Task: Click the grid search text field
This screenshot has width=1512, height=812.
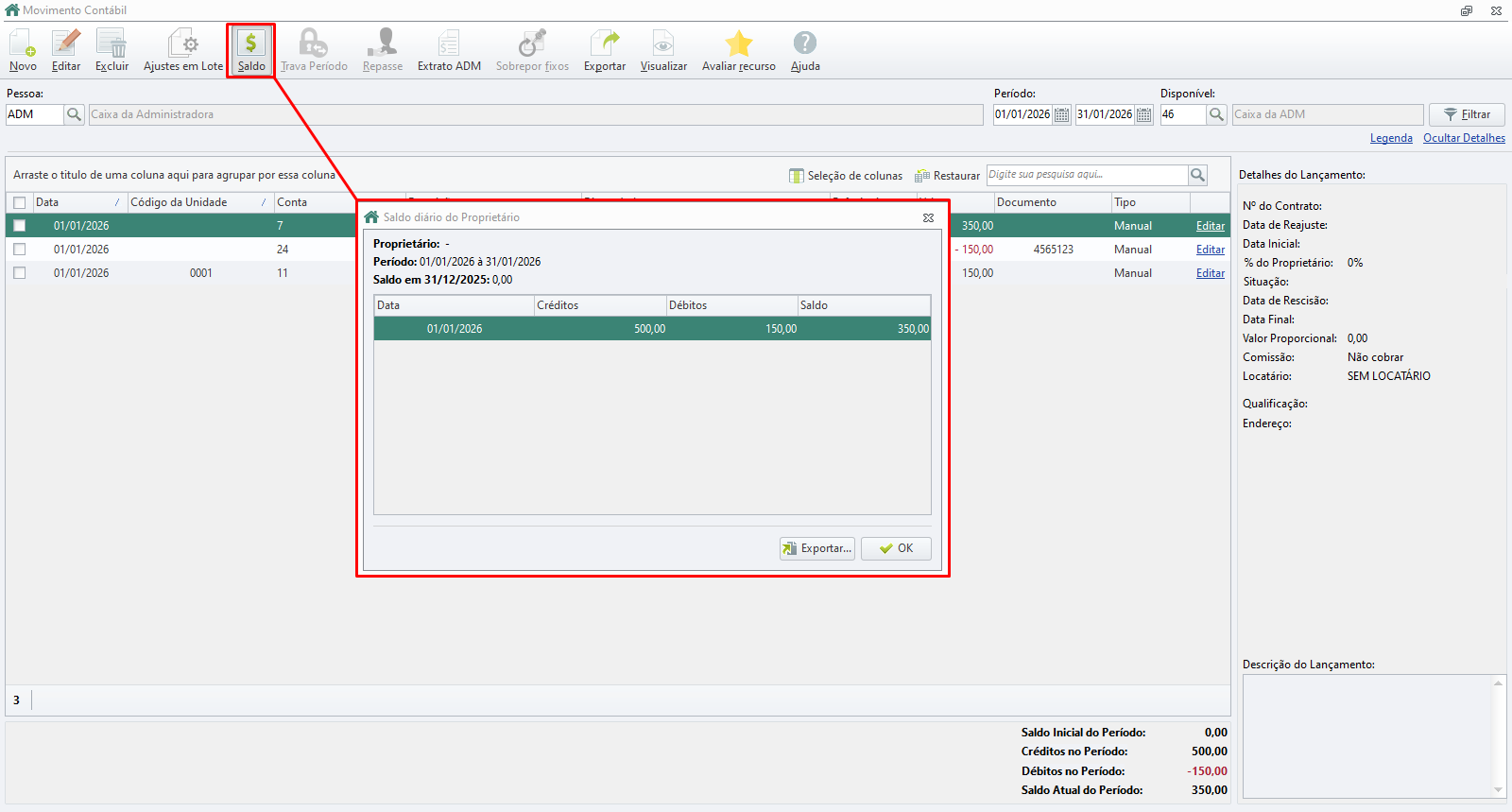Action: pos(1087,175)
